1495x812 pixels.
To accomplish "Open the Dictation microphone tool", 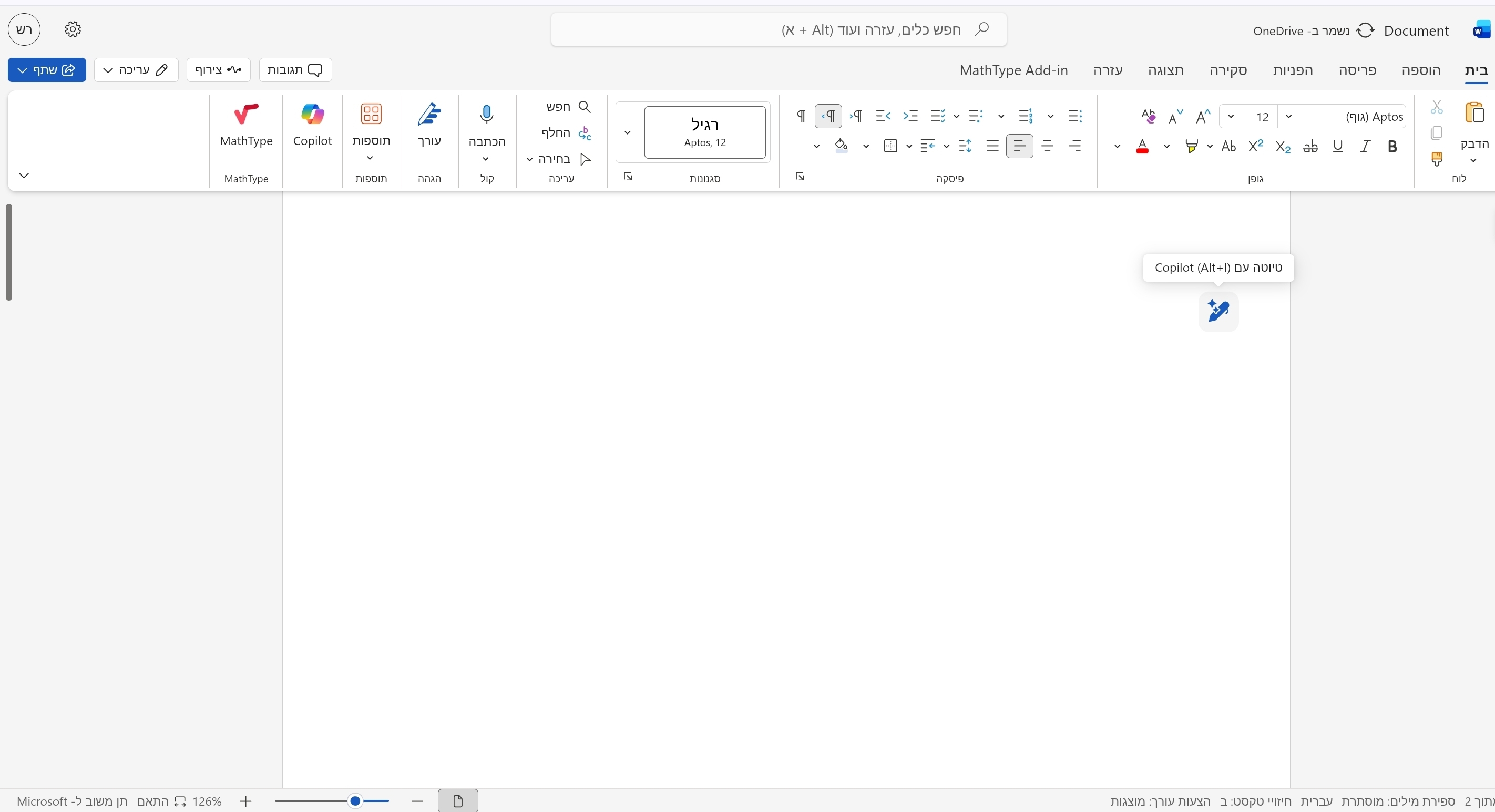I will click(x=486, y=116).
